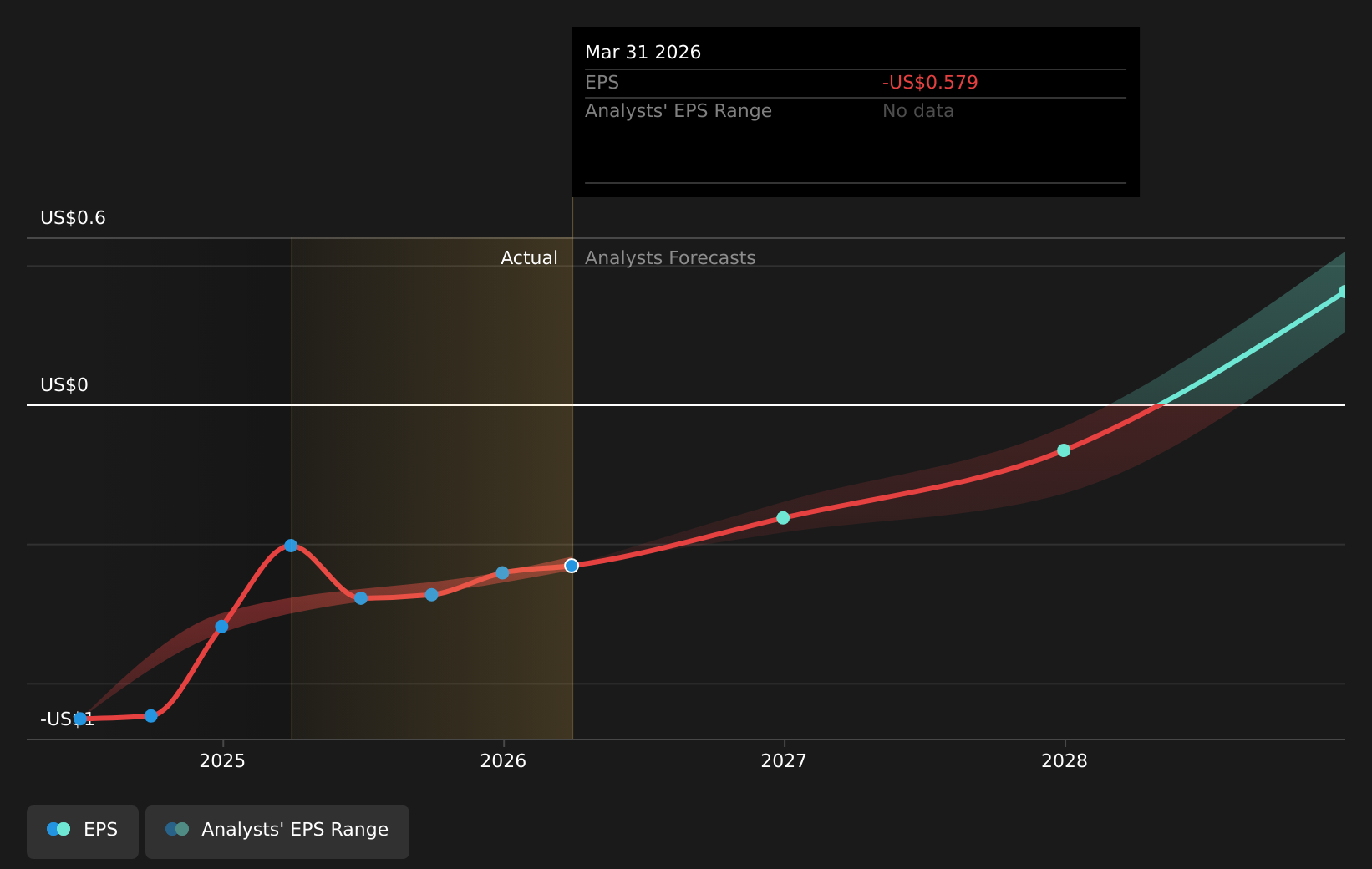Click the second EPS point near -US$1
Screen dimensions: 1372x869
point(151,716)
